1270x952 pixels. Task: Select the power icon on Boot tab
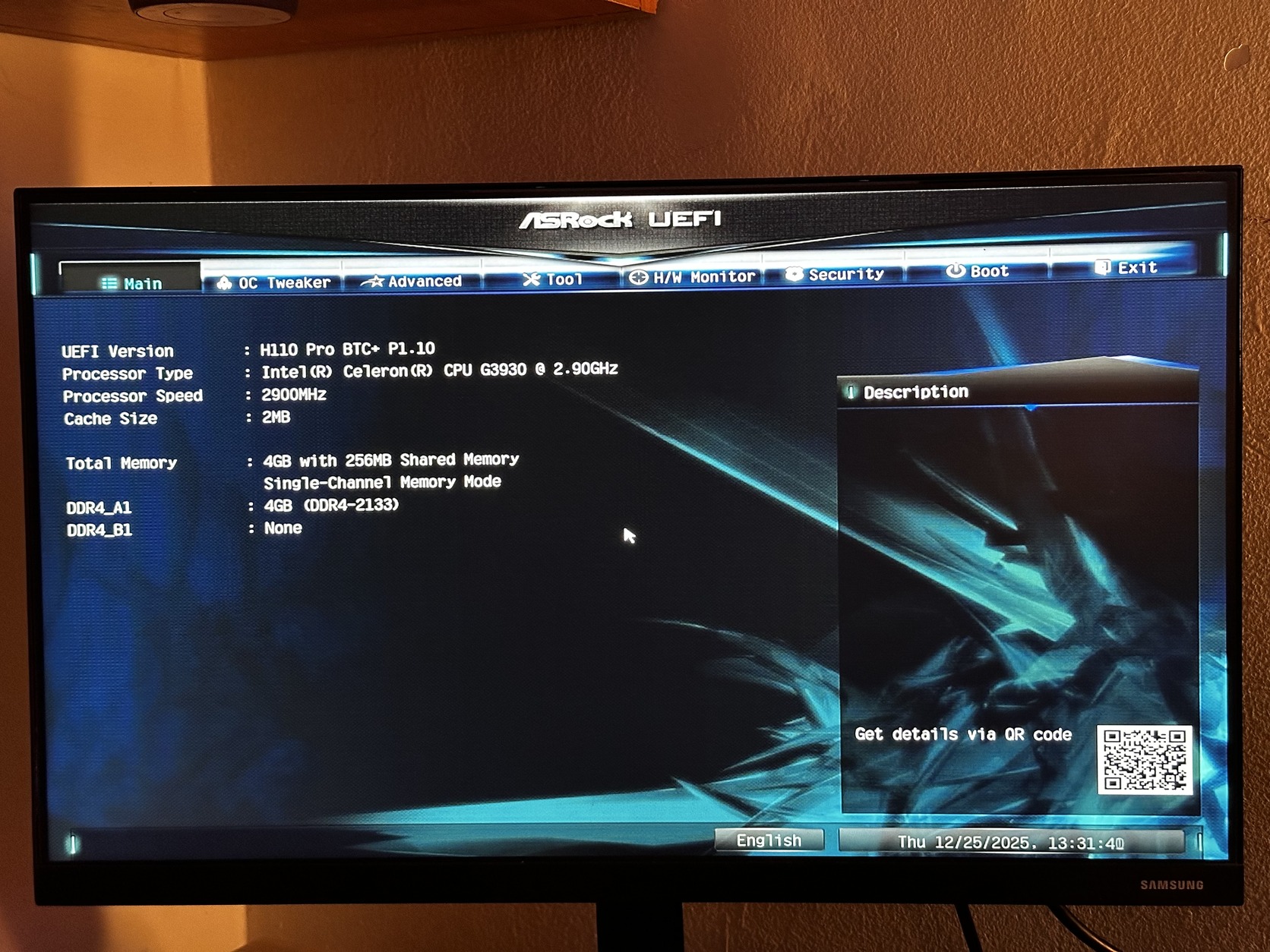pos(955,271)
